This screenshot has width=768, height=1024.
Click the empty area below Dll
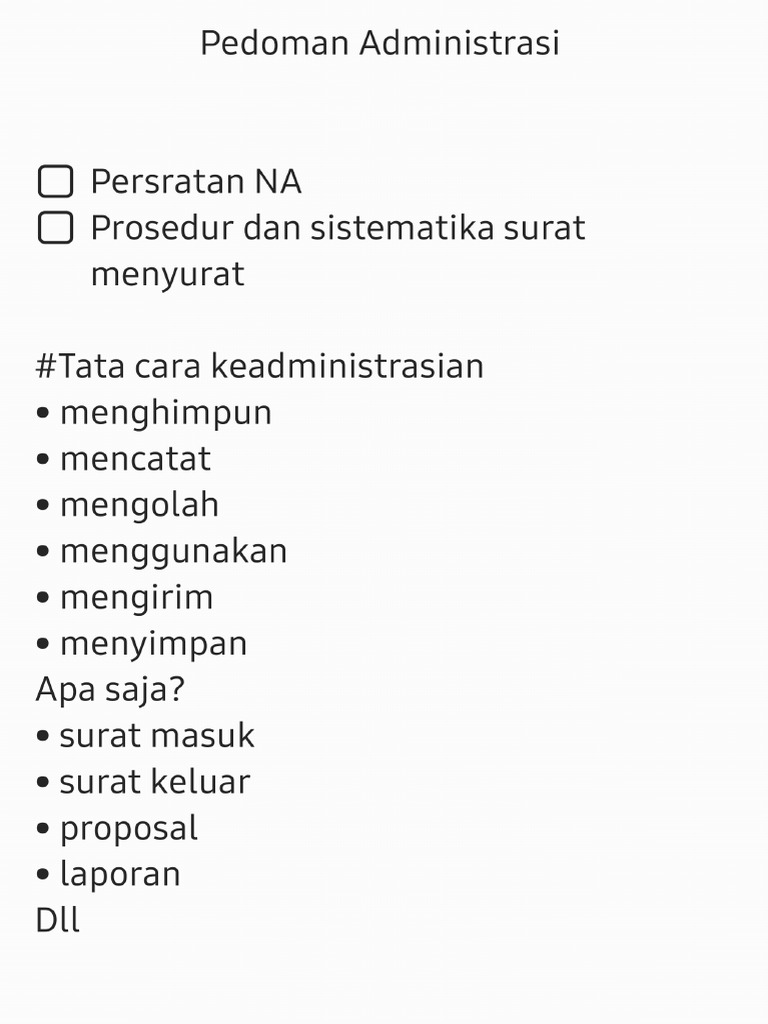coord(384,980)
